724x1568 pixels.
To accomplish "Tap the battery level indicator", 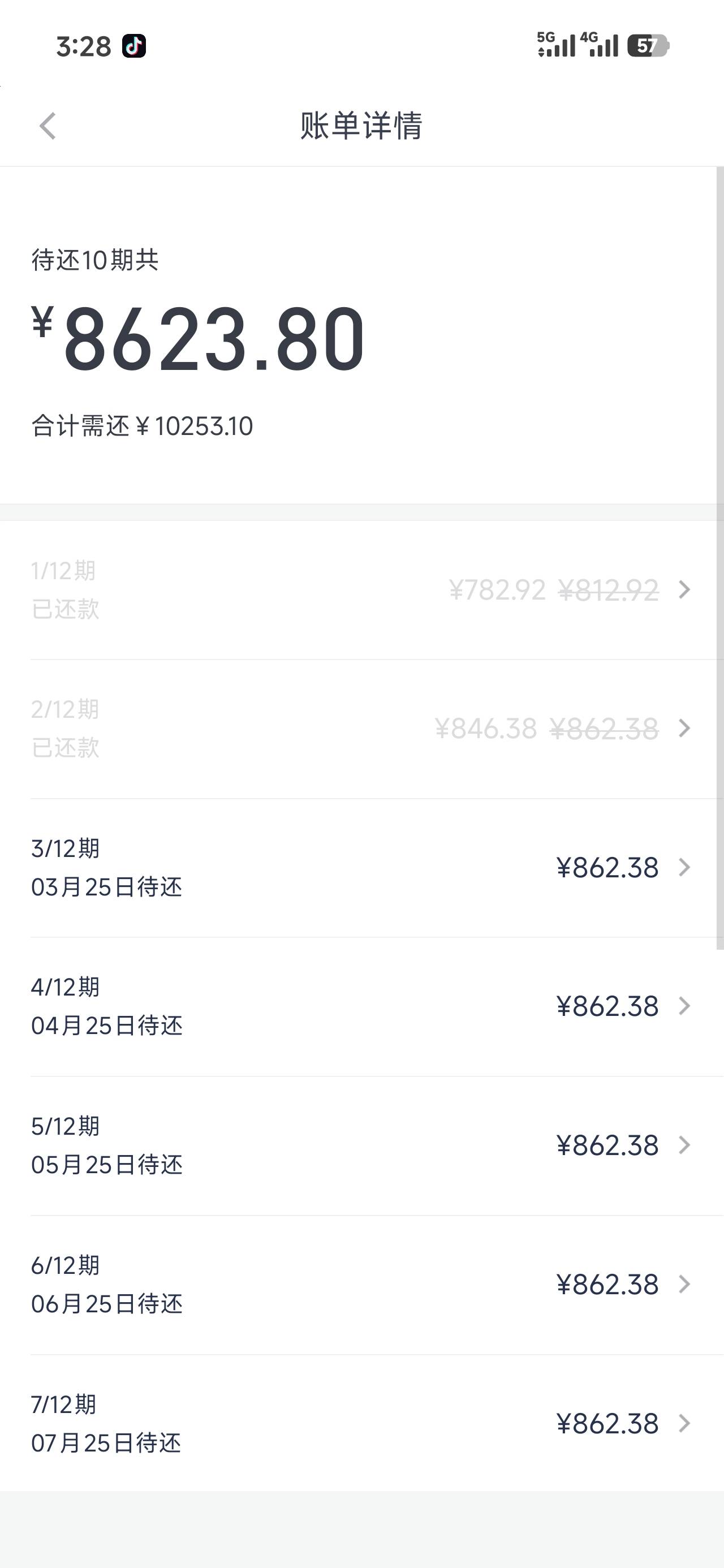I will click(x=648, y=46).
